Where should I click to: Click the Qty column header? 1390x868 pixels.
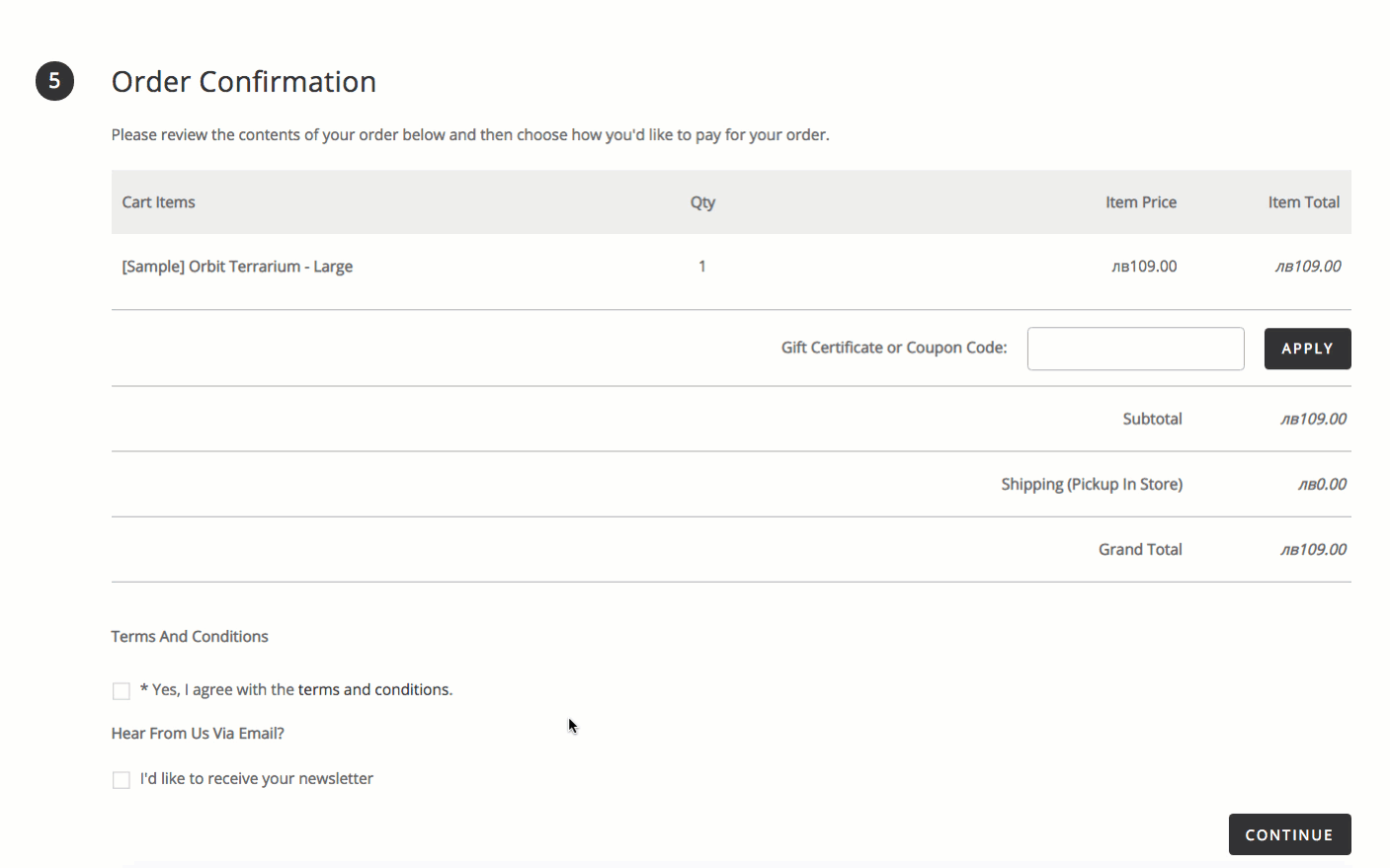[702, 202]
